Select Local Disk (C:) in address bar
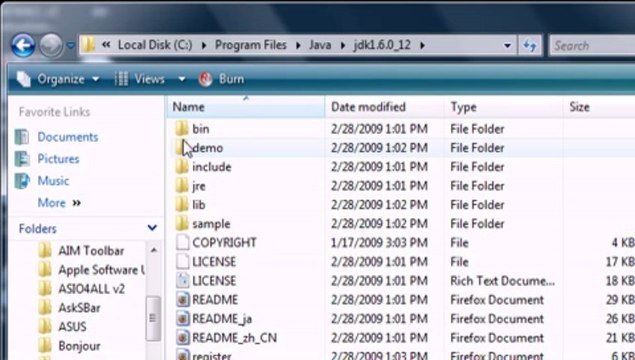 155,45
